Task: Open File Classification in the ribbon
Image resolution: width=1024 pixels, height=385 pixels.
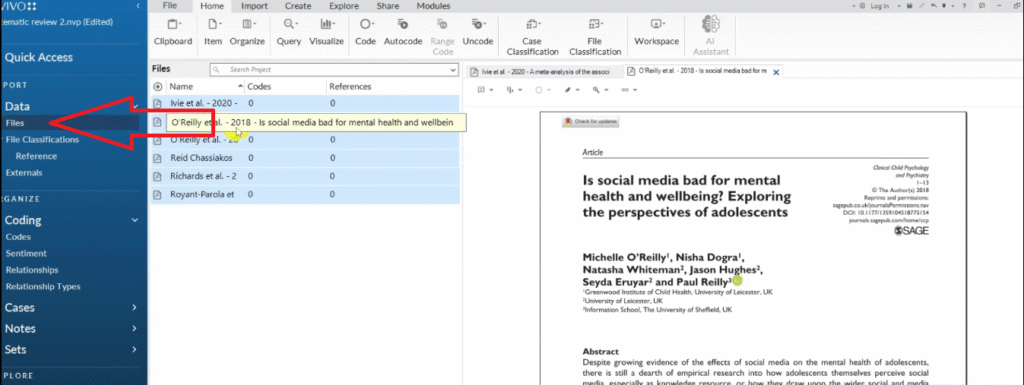Action: point(594,37)
